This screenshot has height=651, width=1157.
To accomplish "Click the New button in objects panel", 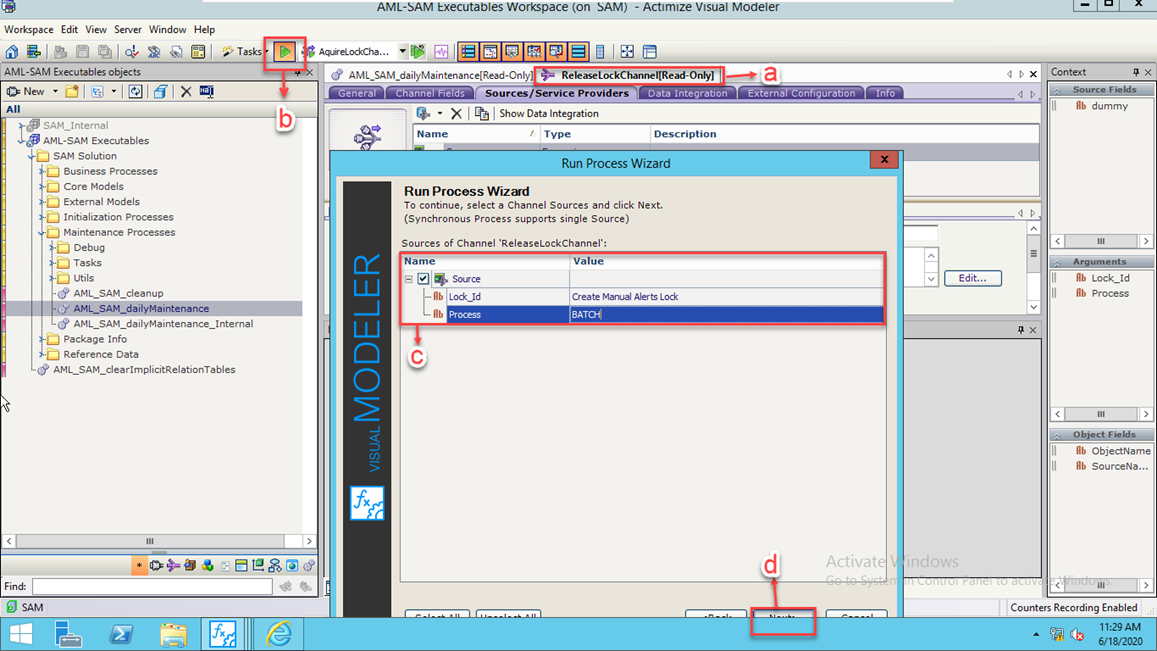I will [x=26, y=92].
